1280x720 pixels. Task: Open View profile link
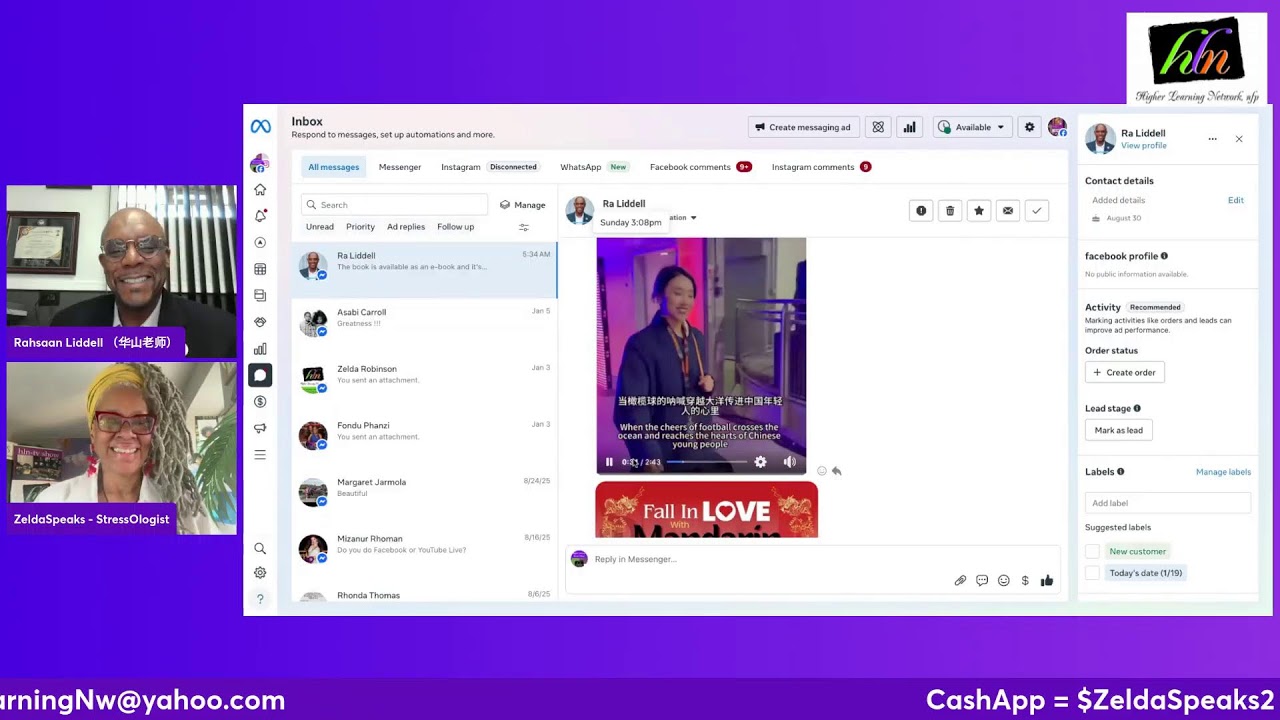[1144, 146]
